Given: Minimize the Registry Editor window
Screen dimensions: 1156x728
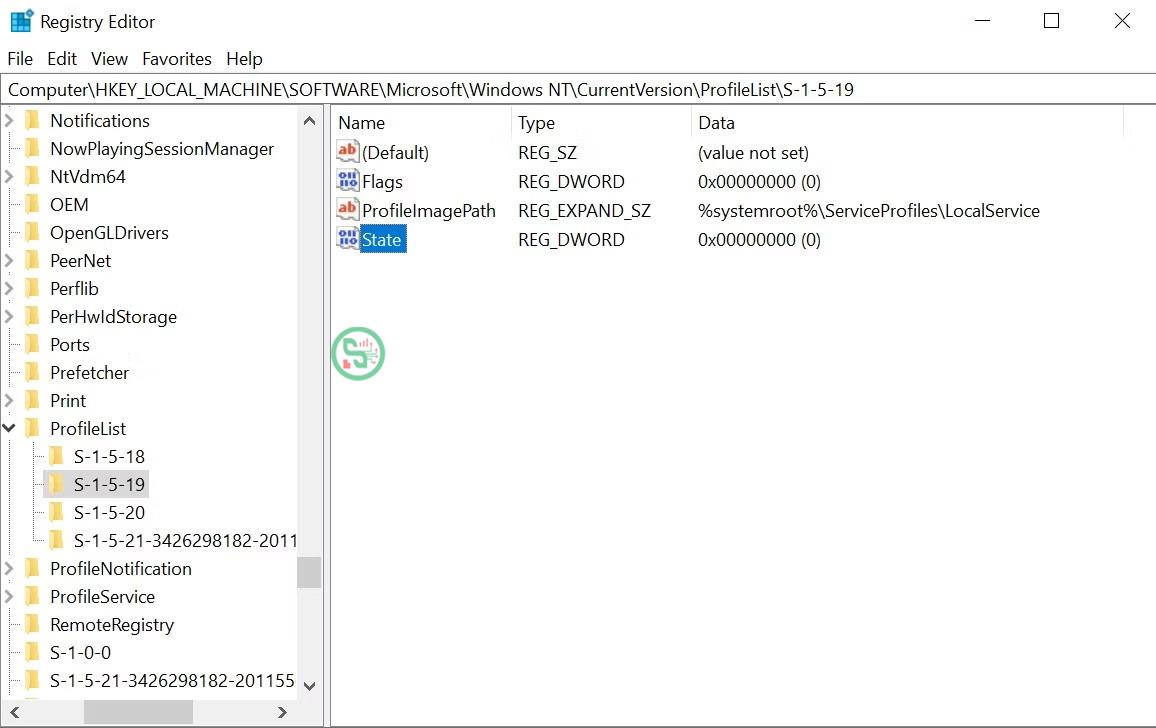Looking at the screenshot, I should point(982,21).
